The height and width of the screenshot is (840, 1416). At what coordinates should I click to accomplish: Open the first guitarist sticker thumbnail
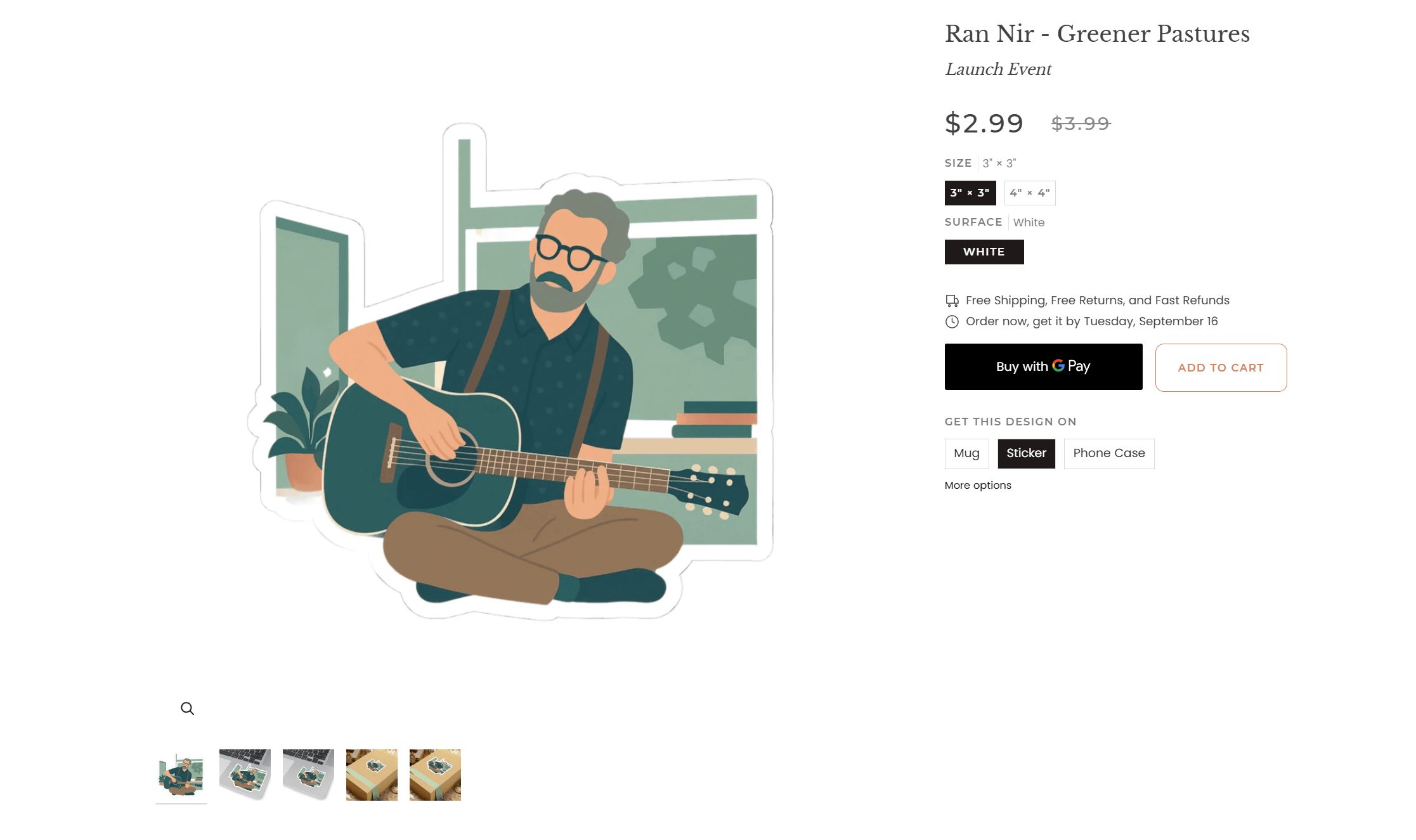181,775
